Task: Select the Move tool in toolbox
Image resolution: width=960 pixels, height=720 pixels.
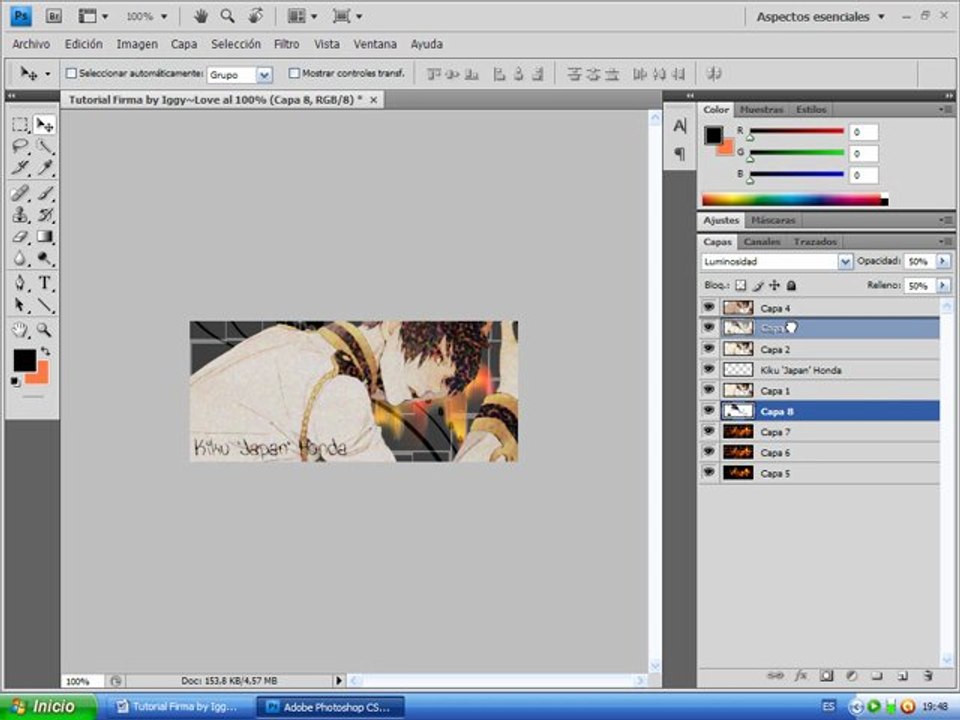Action: tap(44, 125)
